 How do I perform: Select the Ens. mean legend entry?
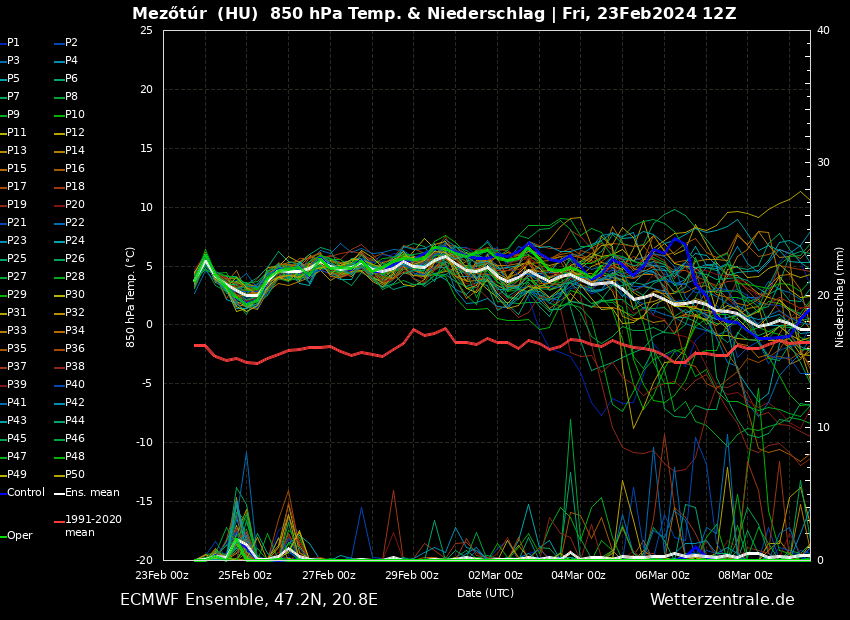point(92,493)
